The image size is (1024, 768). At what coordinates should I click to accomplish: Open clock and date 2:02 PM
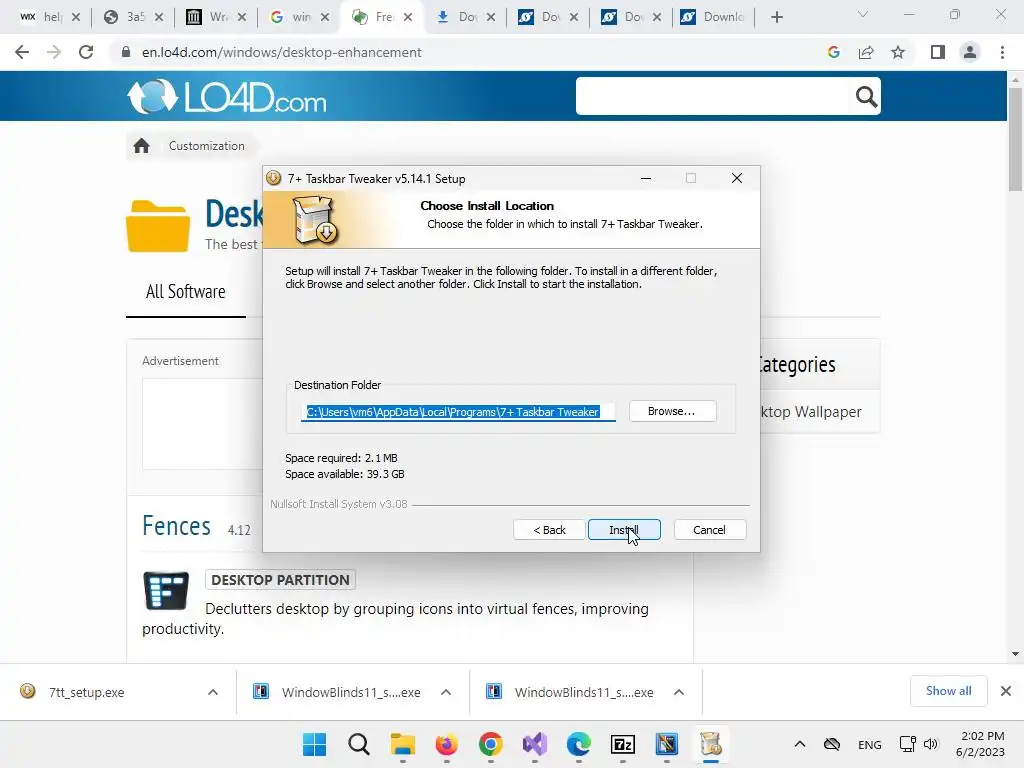(x=980, y=744)
